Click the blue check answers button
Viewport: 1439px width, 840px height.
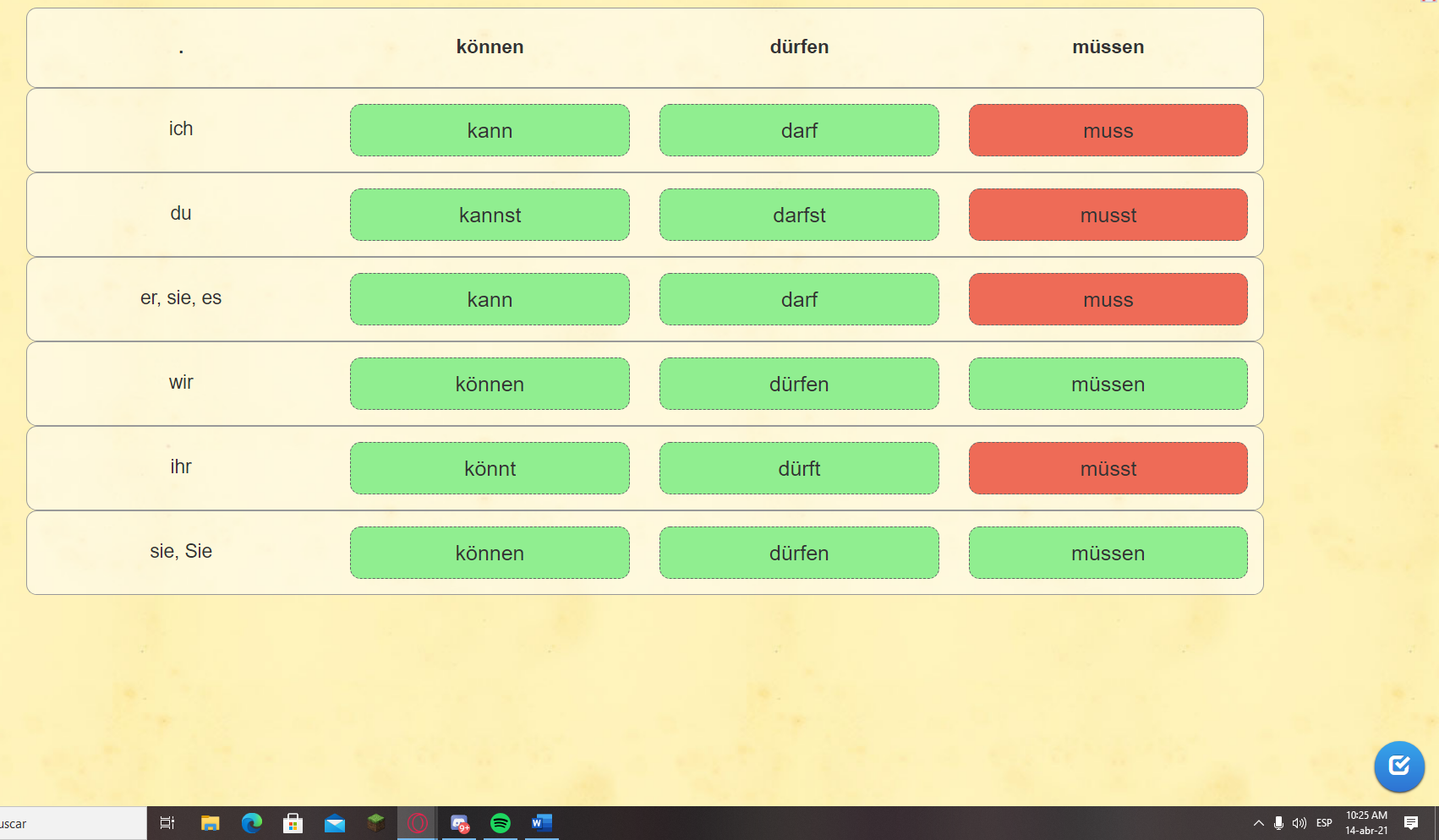tap(1399, 766)
